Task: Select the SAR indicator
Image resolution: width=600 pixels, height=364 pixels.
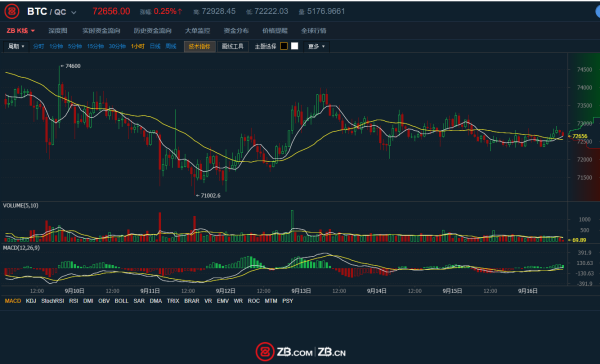Action: point(139,301)
